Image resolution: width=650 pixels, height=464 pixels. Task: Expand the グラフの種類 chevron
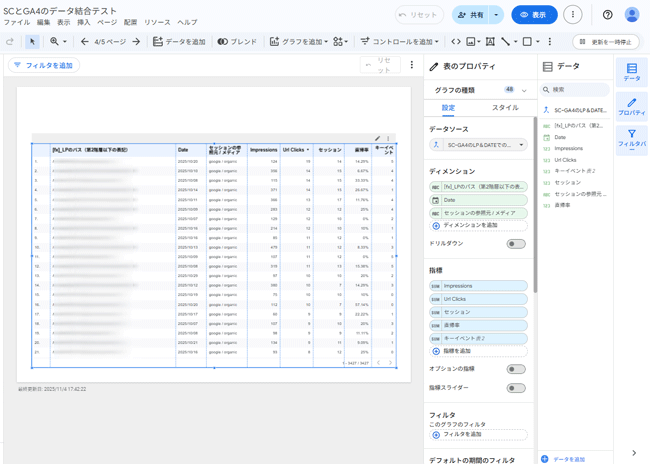click(524, 90)
